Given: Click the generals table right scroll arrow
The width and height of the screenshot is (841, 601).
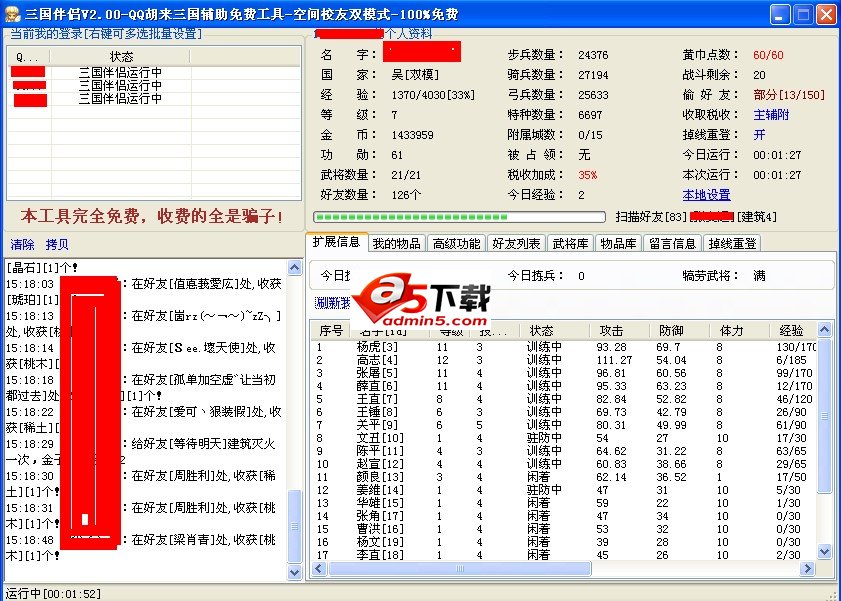Looking at the screenshot, I should [x=807, y=568].
